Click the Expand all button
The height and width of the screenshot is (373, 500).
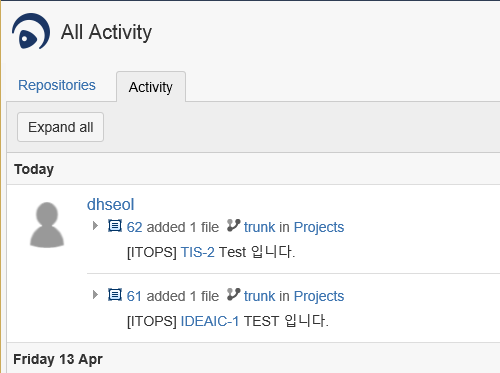coord(60,127)
